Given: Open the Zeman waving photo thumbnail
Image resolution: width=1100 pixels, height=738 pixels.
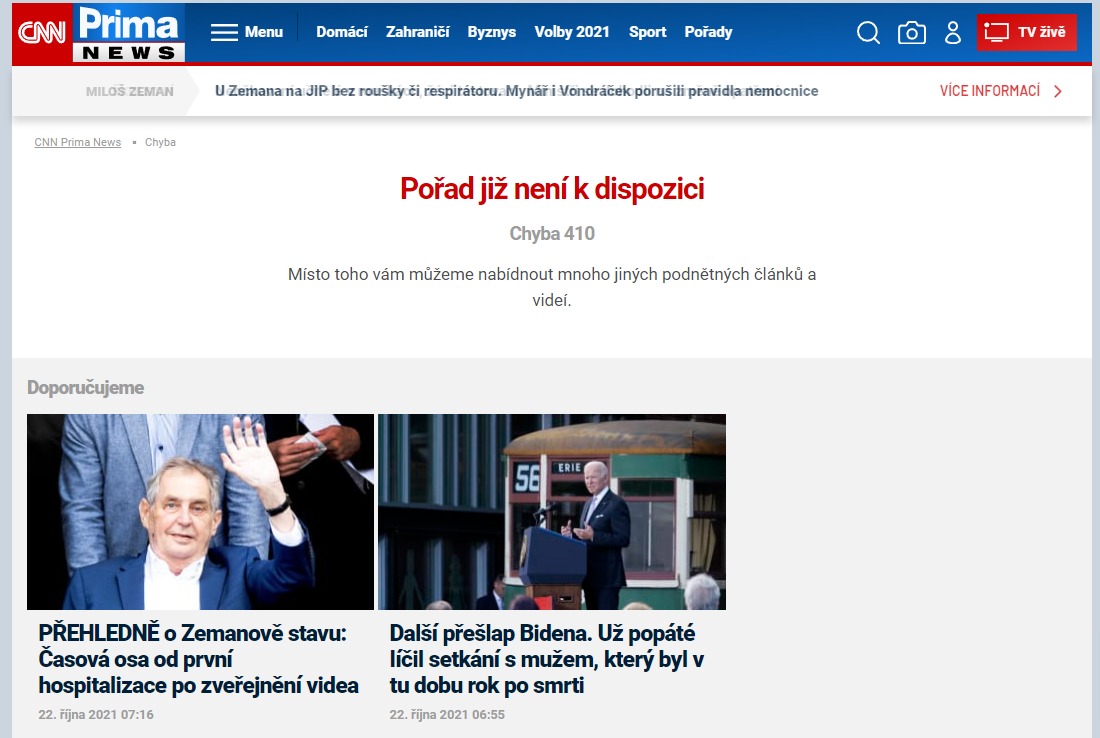Looking at the screenshot, I should (201, 511).
